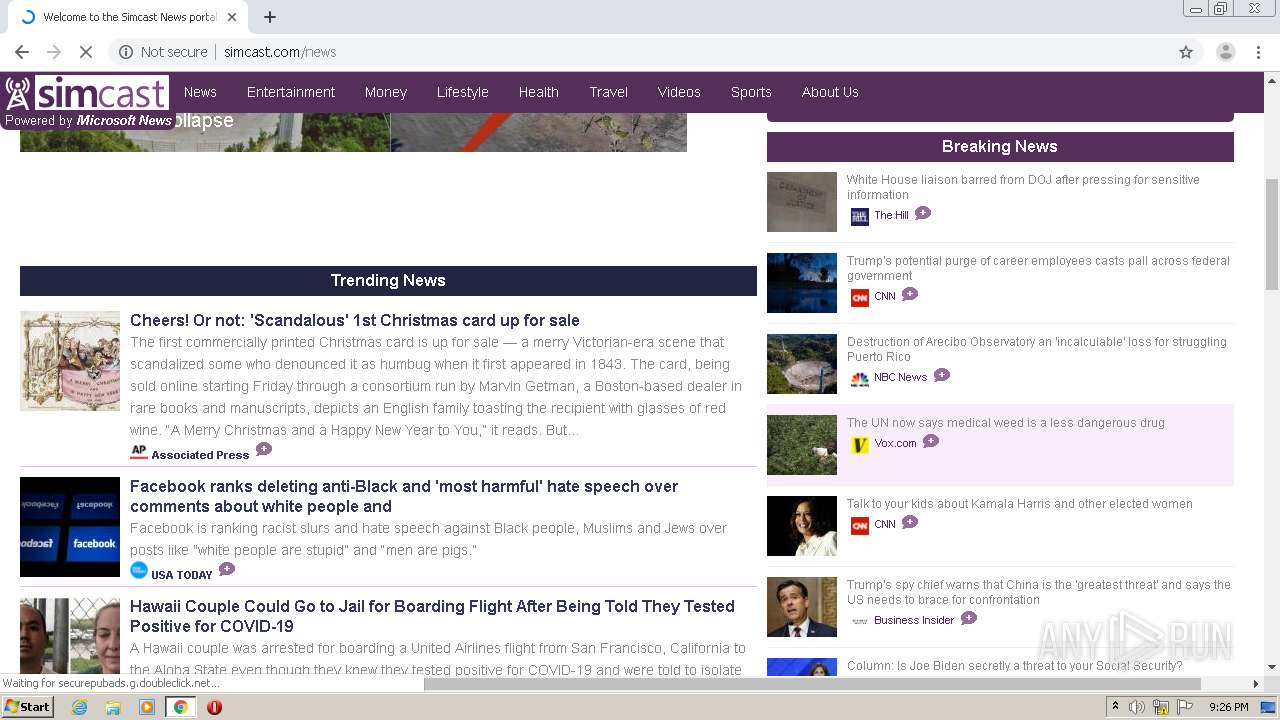Open the Sports menu item
The height and width of the screenshot is (720, 1280).
tap(751, 92)
